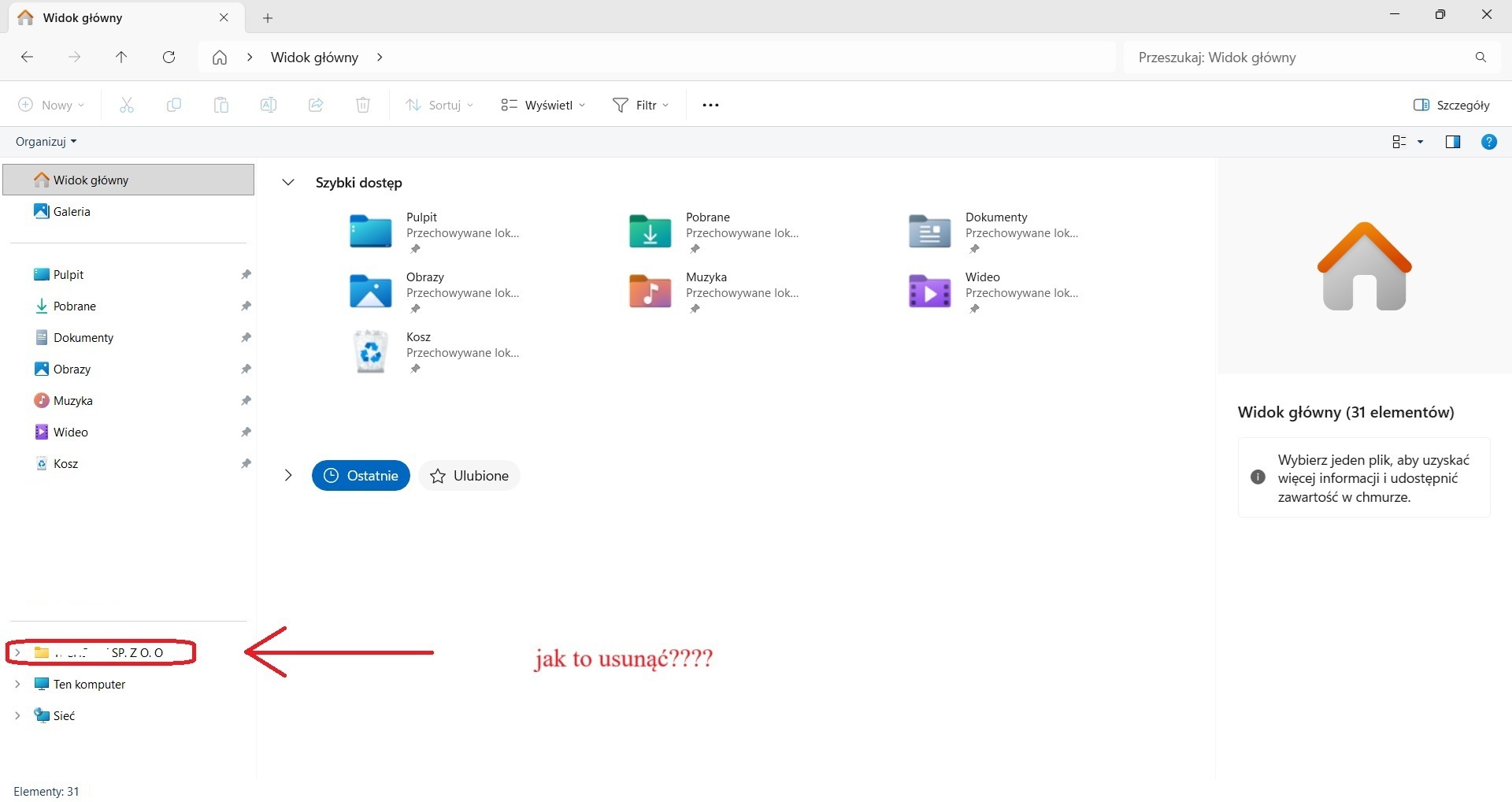Open the Sortuj dropdown
Image resolution: width=1512 pixels, height=802 pixels.
pyautogui.click(x=439, y=105)
